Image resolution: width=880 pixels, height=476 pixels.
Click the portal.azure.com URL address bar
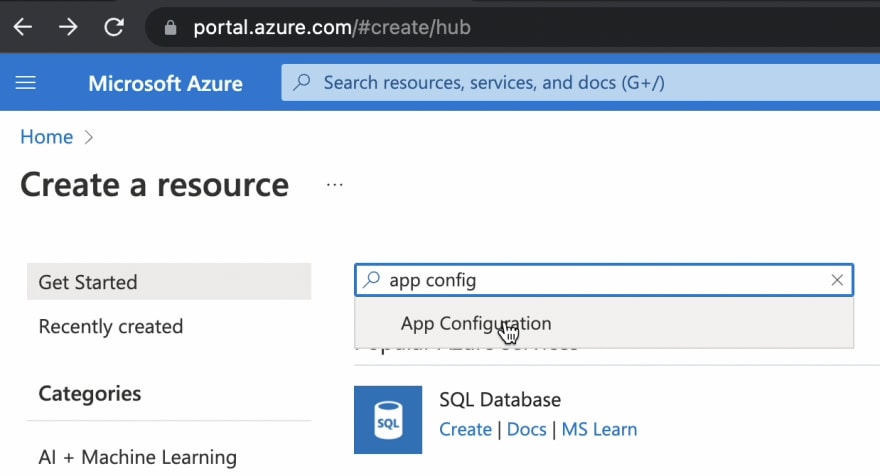[x=511, y=28]
